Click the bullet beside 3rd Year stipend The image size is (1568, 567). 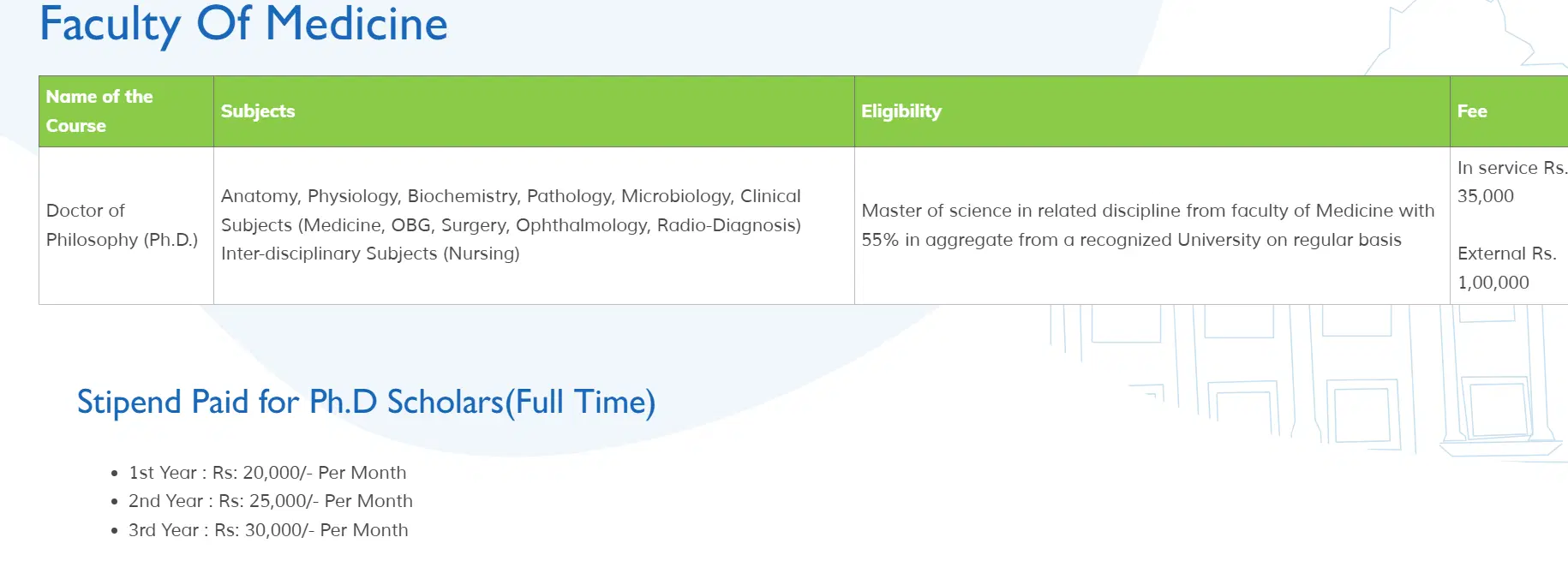coord(115,531)
